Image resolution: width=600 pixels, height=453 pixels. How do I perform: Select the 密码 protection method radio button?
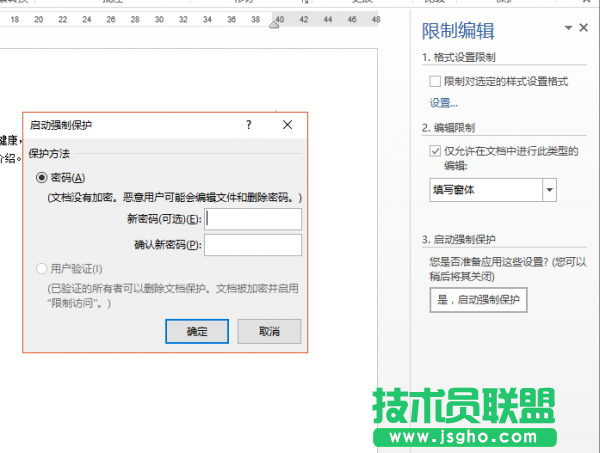pyautogui.click(x=41, y=177)
